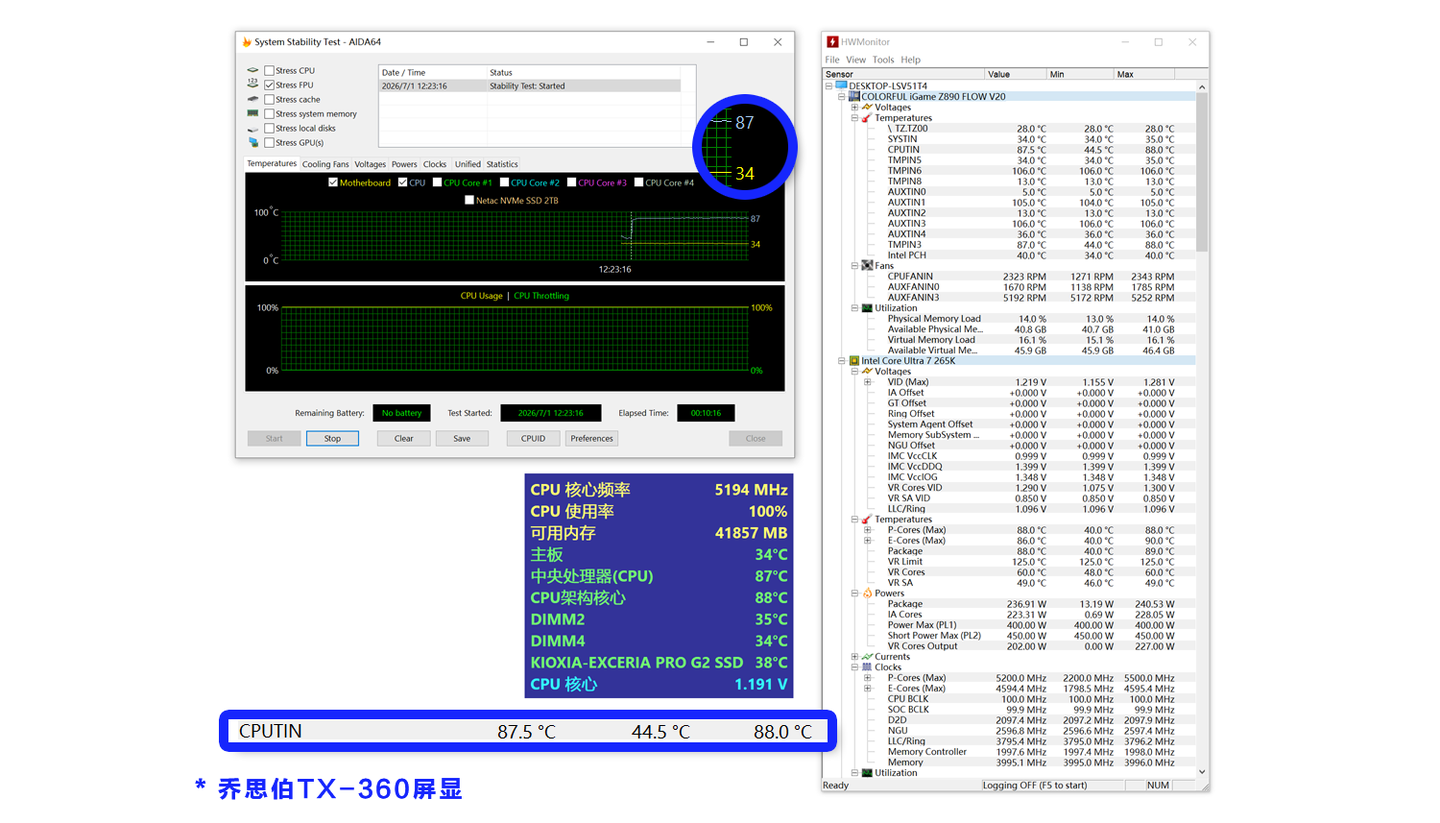This screenshot has width=1440, height=823.
Task: Click the Stress system memory RAM icon
Action: 253,114
